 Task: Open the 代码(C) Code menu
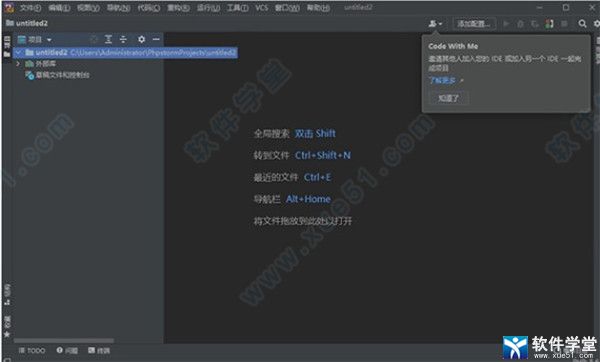click(x=148, y=8)
